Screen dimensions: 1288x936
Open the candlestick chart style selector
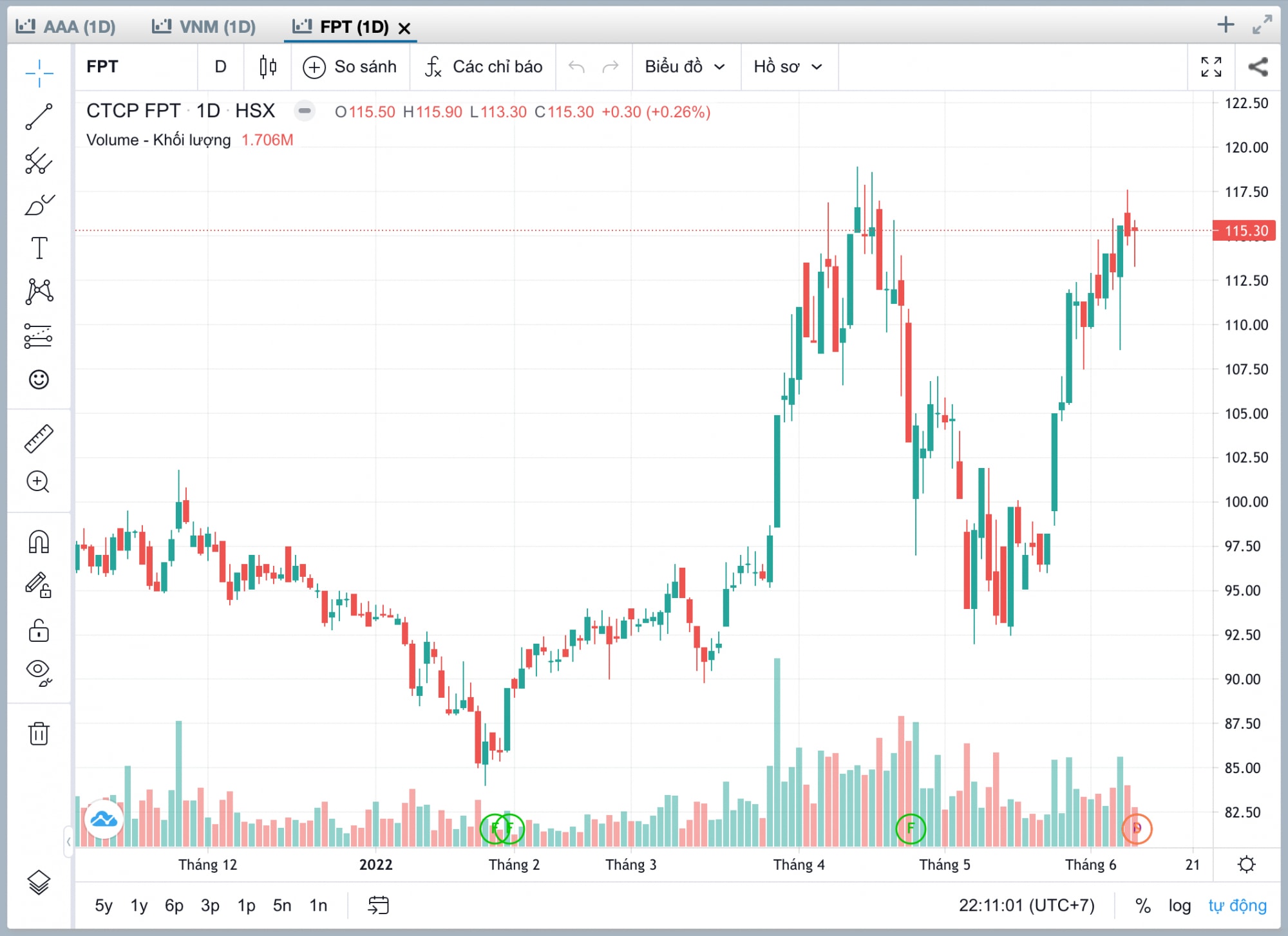tap(268, 67)
